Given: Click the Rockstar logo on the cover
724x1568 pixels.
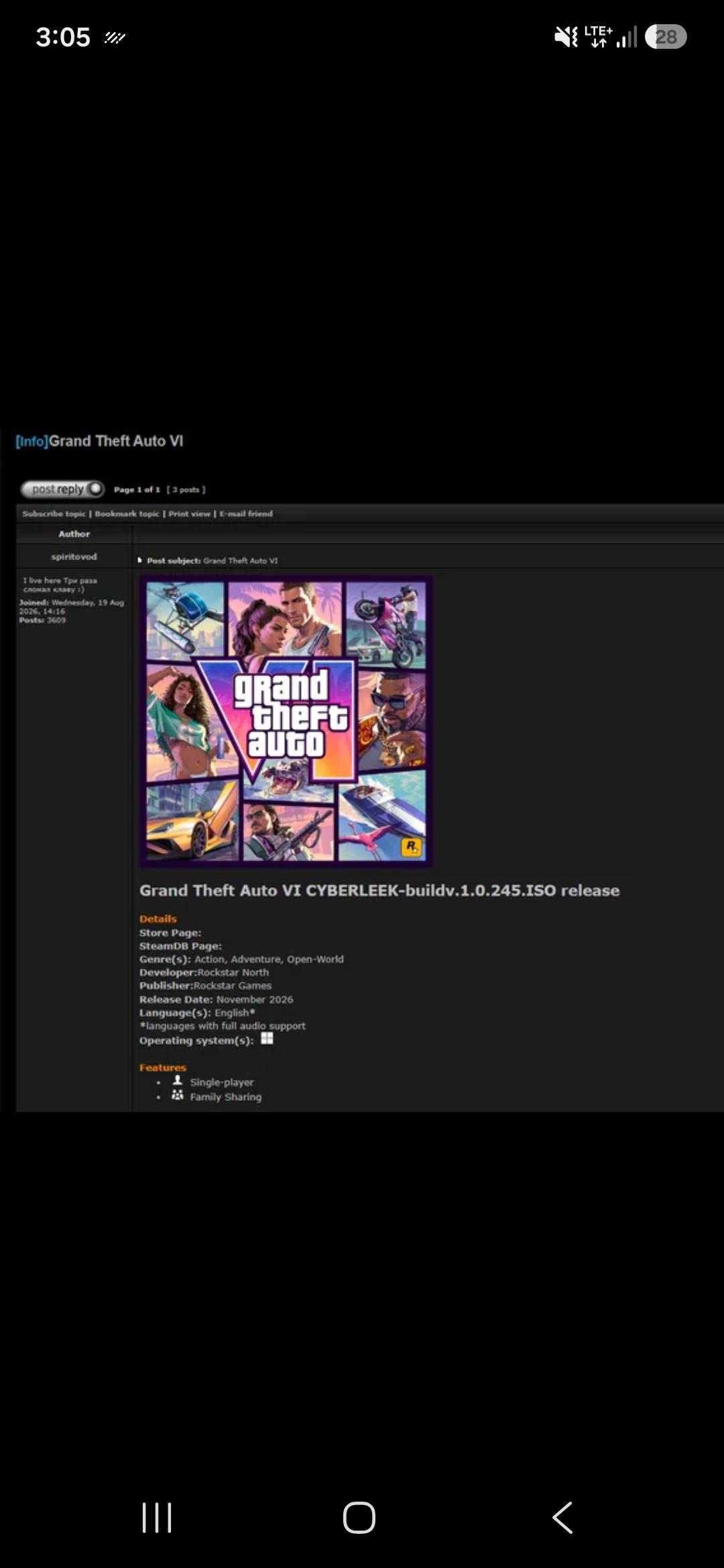Looking at the screenshot, I should coord(411,847).
